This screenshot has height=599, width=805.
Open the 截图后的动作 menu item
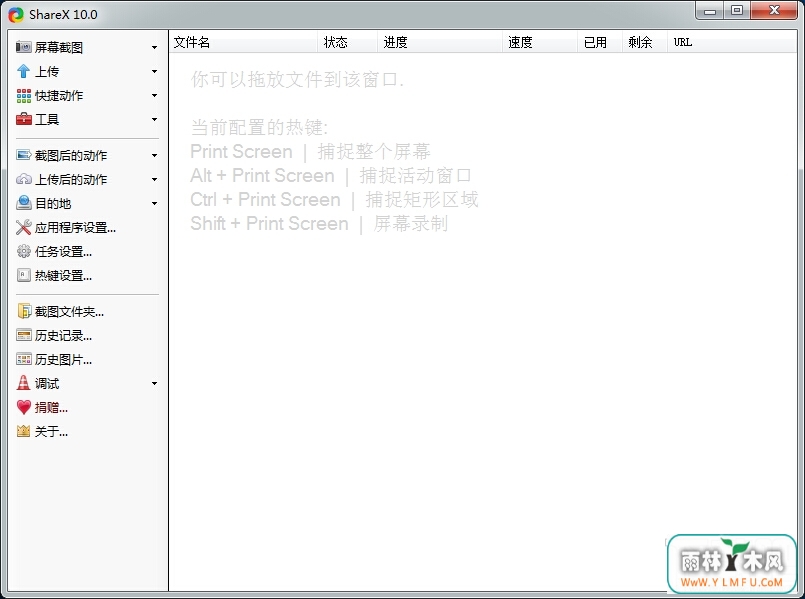pyautogui.click(x=87, y=155)
